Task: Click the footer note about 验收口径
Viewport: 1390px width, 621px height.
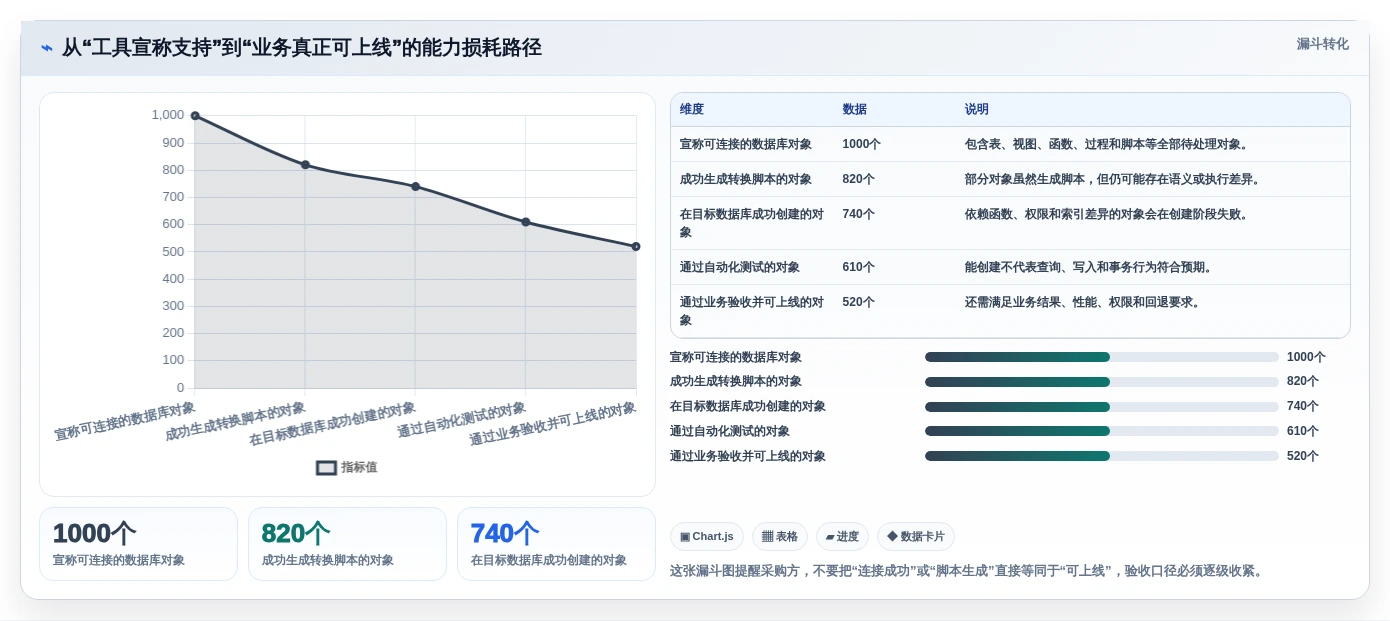Action: point(968,571)
